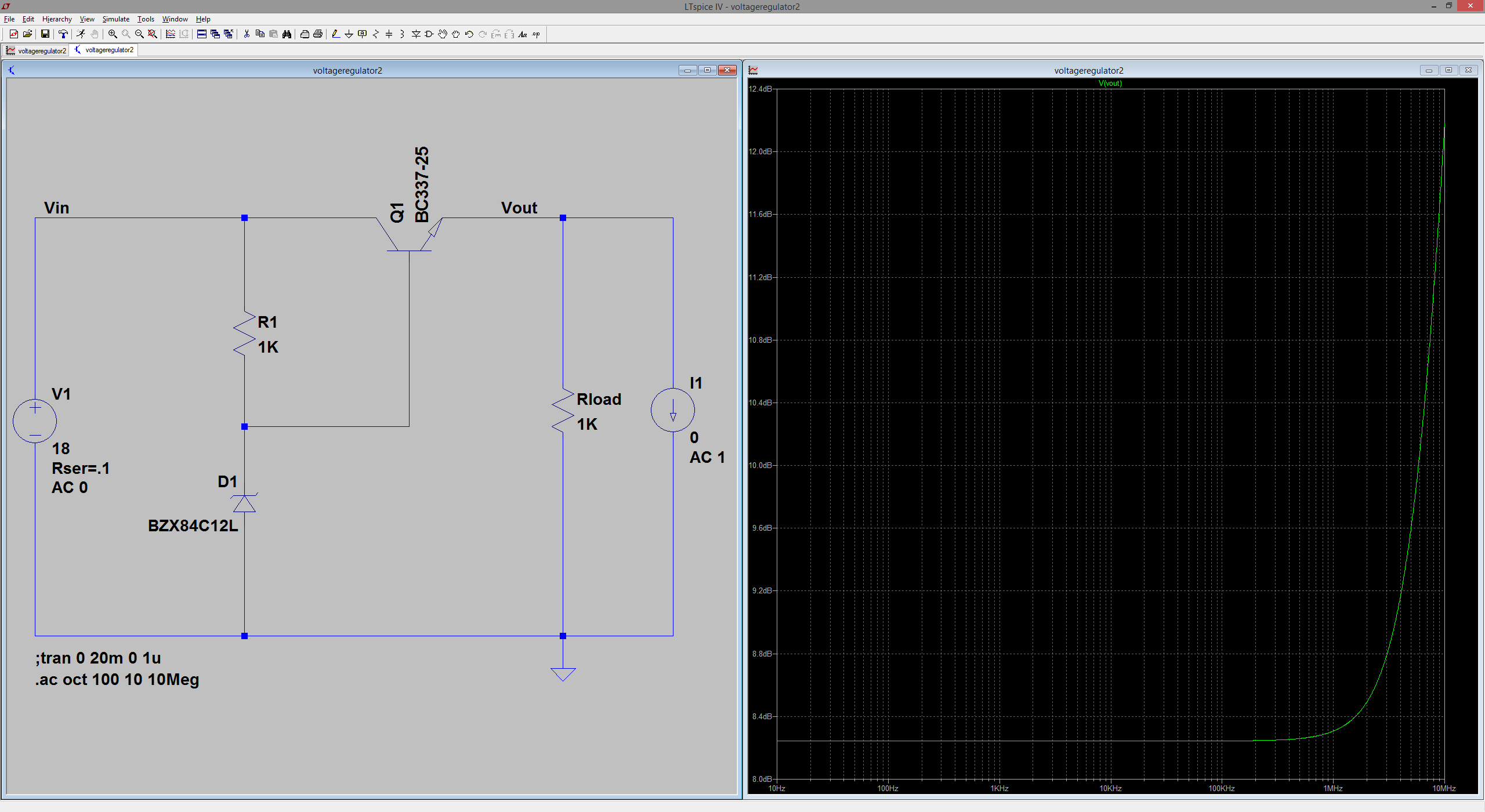Click the Undo arrow
Viewport: 1485px width, 812px height.
pyautogui.click(x=469, y=34)
